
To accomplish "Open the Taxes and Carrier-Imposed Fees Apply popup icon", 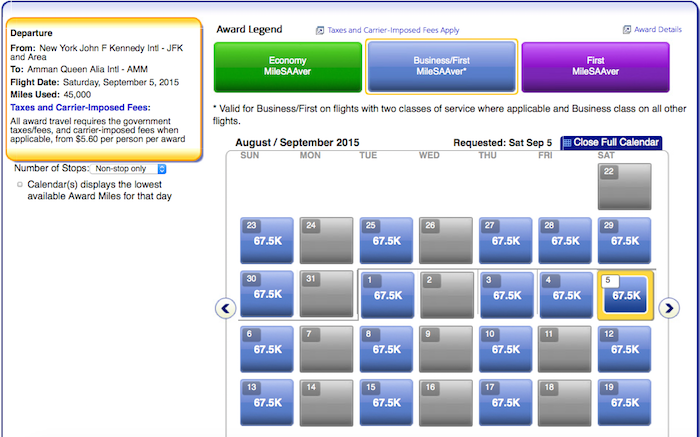I will 320,30.
